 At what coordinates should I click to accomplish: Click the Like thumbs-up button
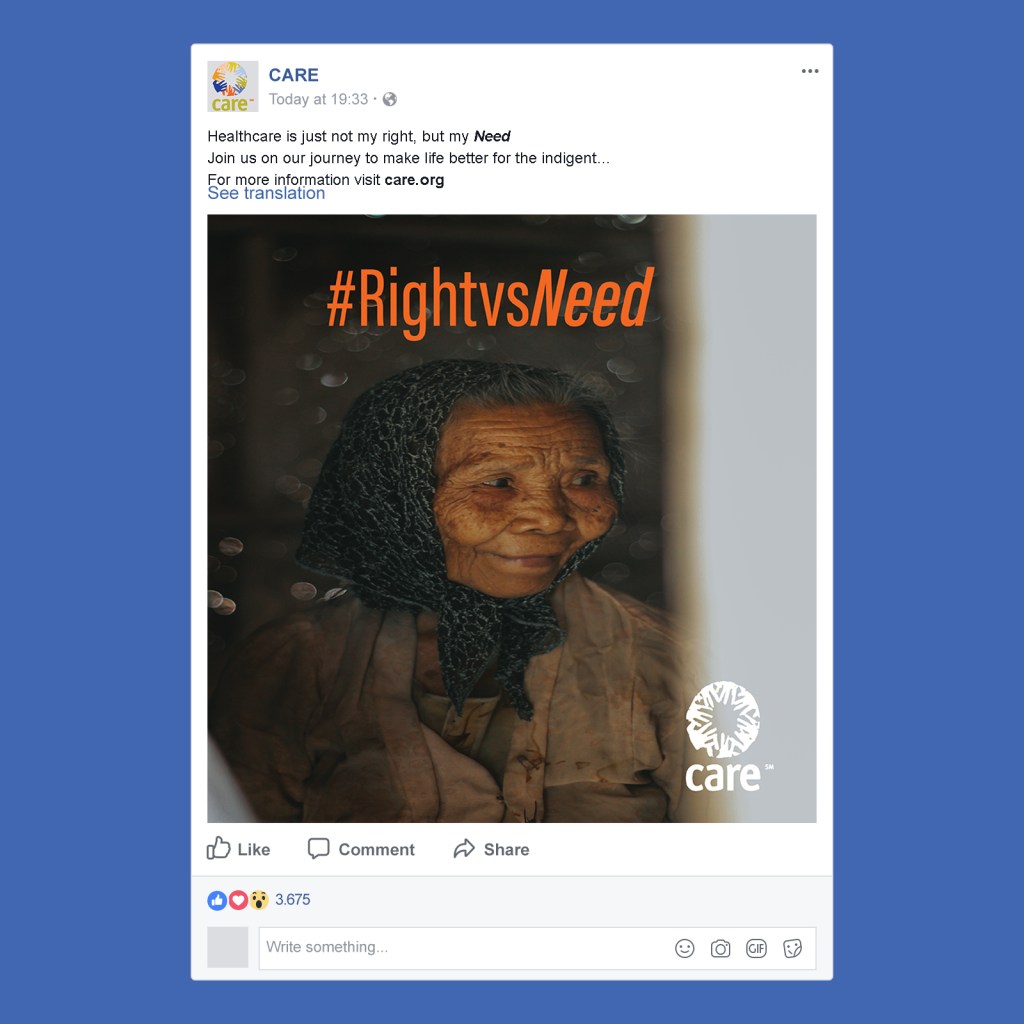238,848
